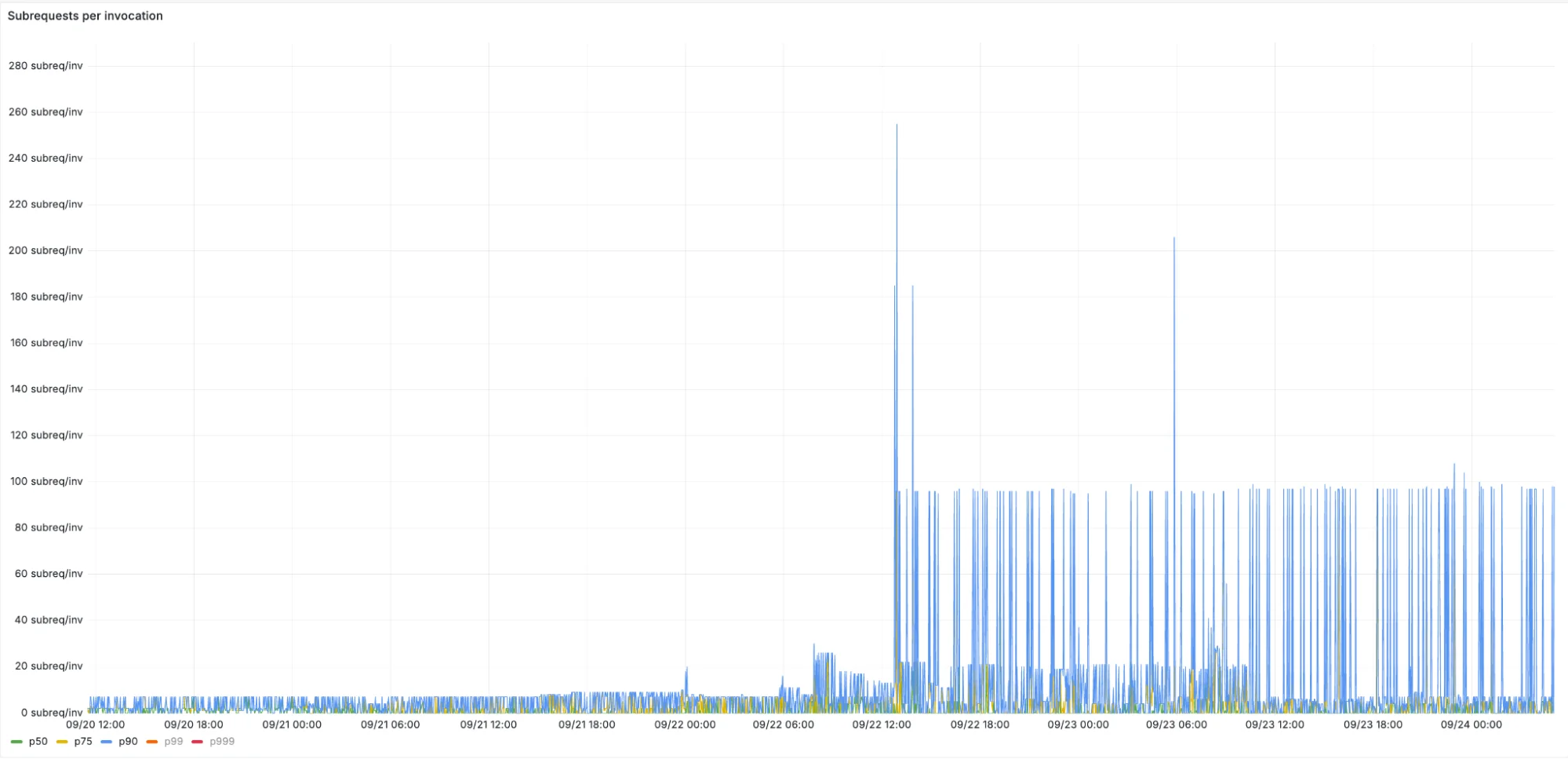Click the yellow p75 color swatch
Screen dimensions: 1568x759
click(x=62, y=742)
